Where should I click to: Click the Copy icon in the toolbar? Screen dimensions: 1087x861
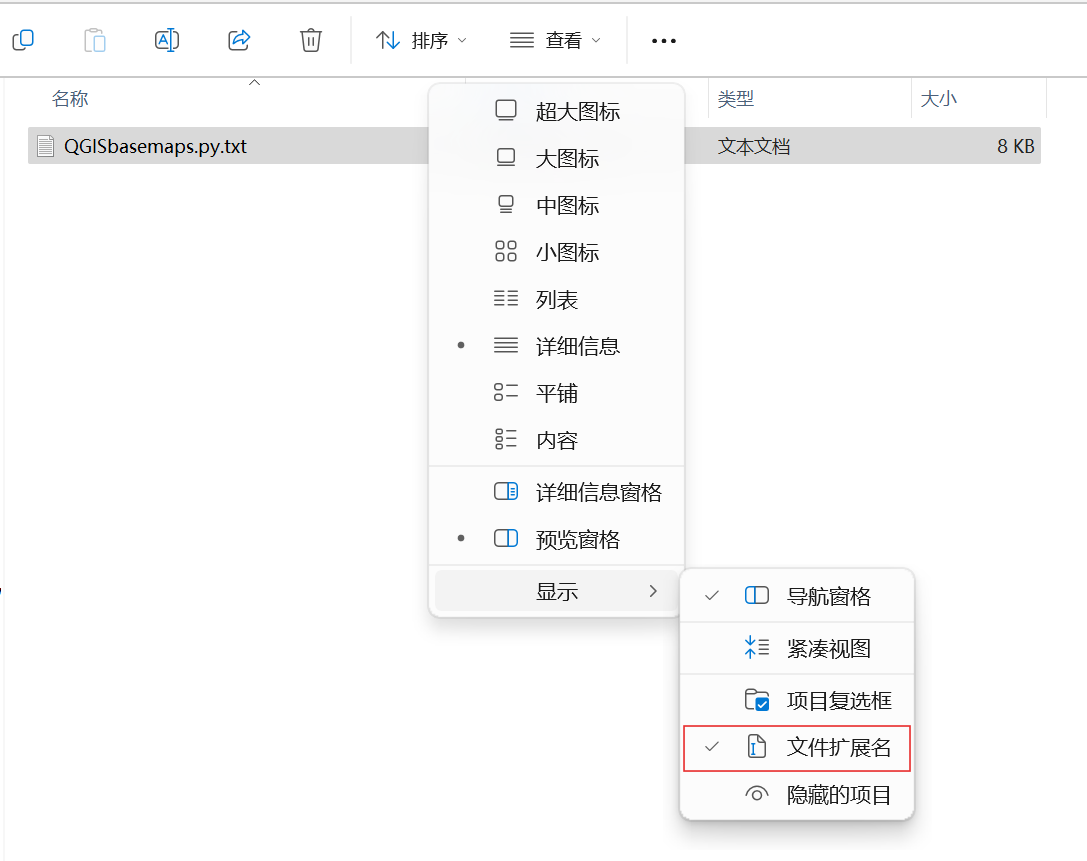coord(22,40)
